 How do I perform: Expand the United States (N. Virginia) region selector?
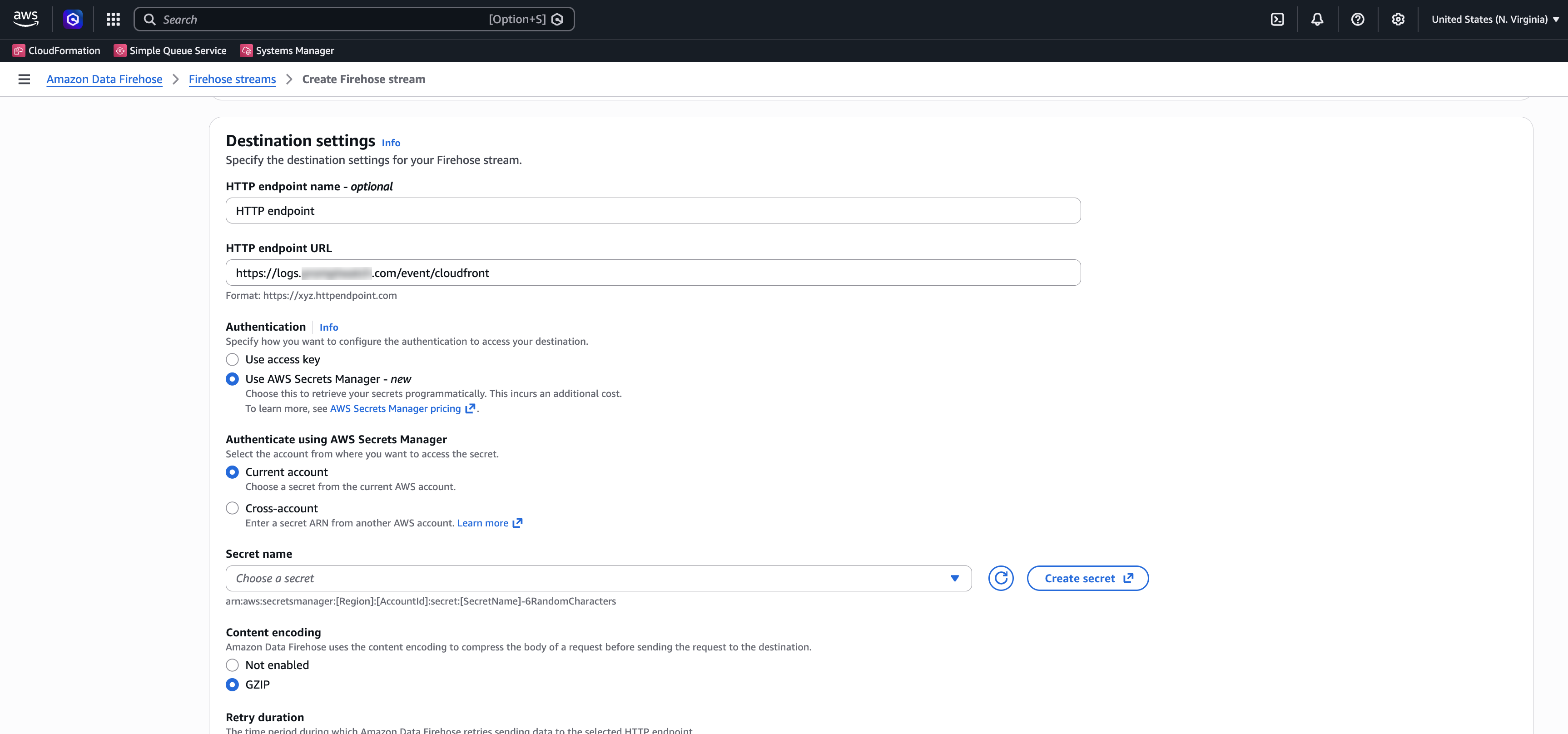pyautogui.click(x=1495, y=19)
